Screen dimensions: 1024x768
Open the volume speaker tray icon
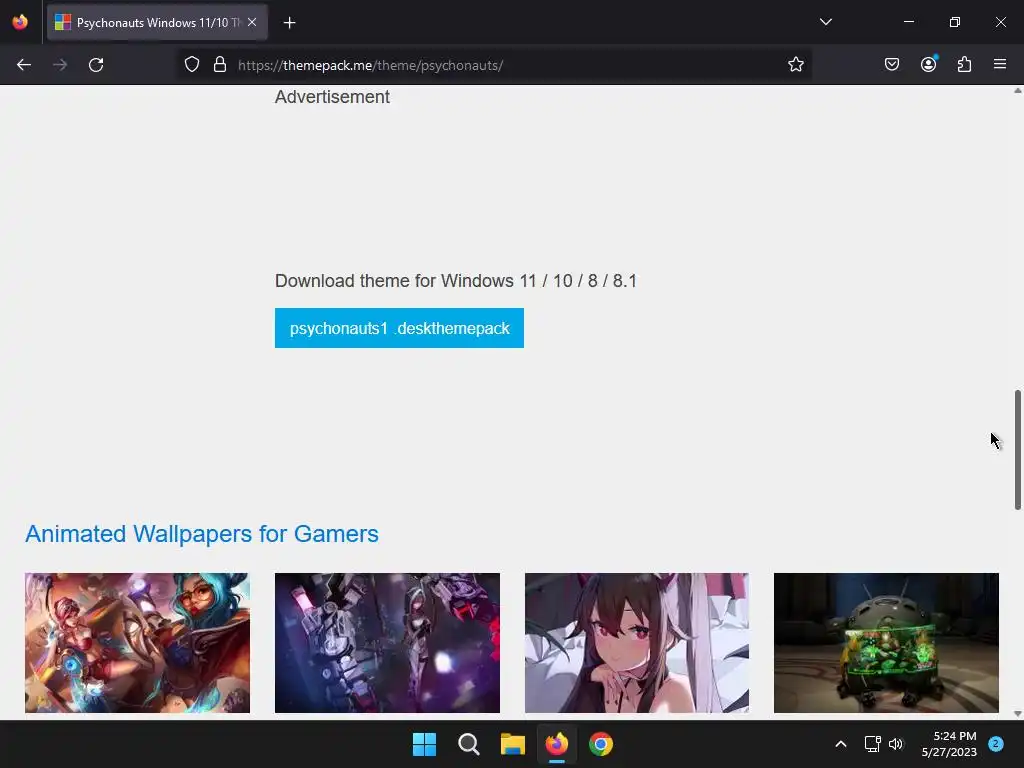[895, 744]
